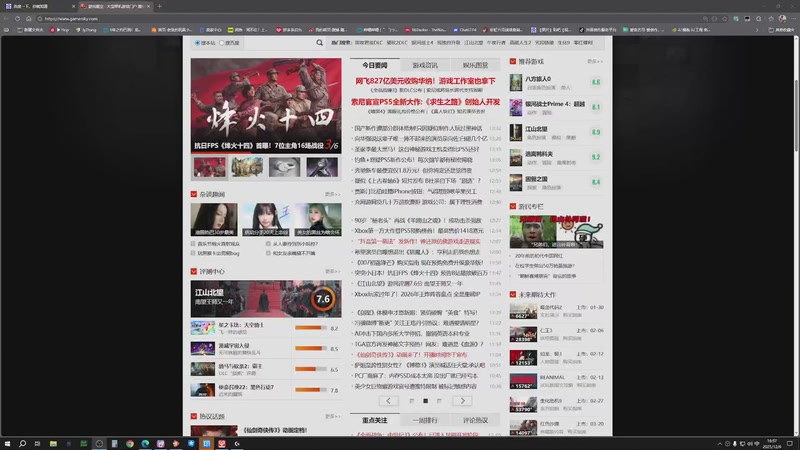This screenshot has height=450, width=800.
Task: Click the 8.2 orange rating bar
Action: [x=311, y=328]
